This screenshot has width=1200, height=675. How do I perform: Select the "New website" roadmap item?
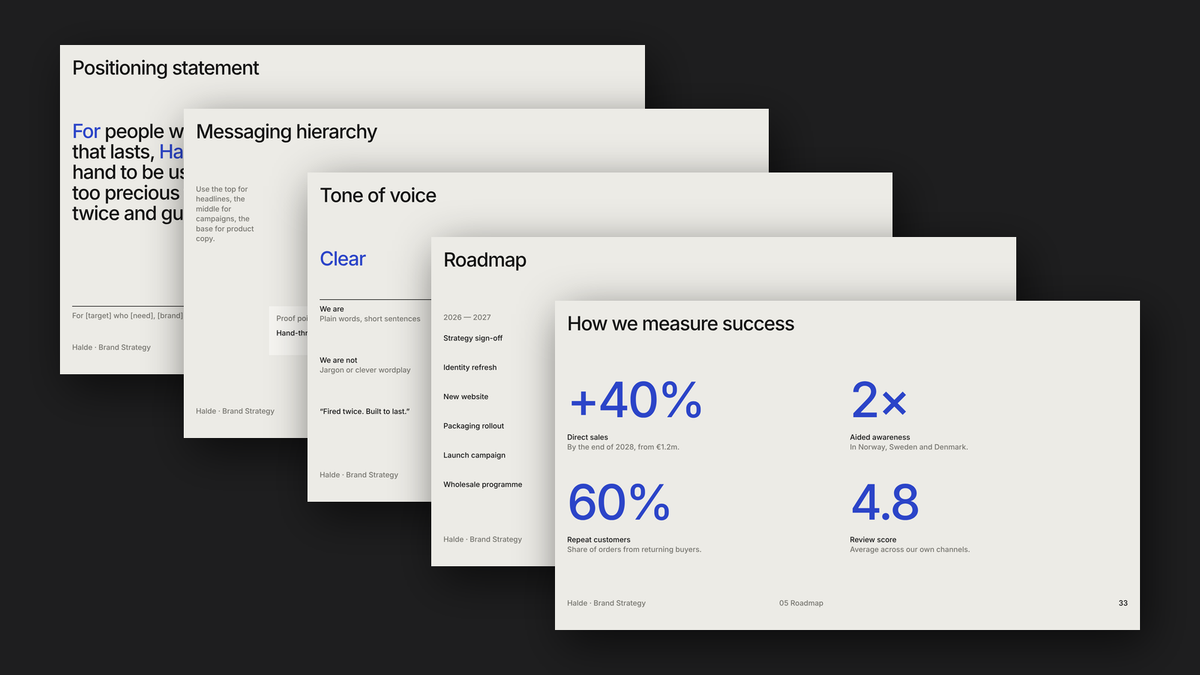[x=466, y=397]
